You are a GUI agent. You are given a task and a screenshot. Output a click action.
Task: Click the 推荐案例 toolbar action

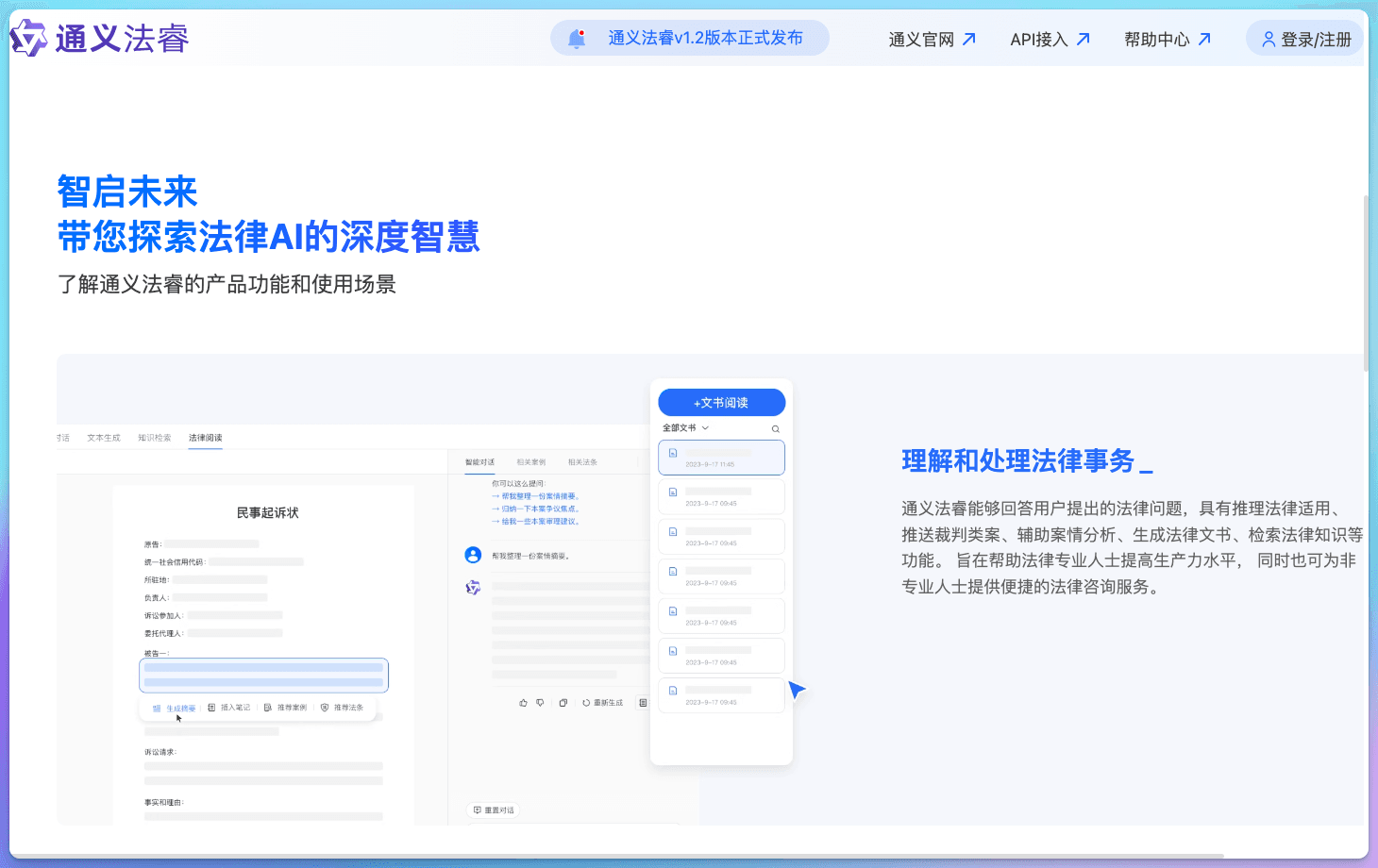coord(286,708)
